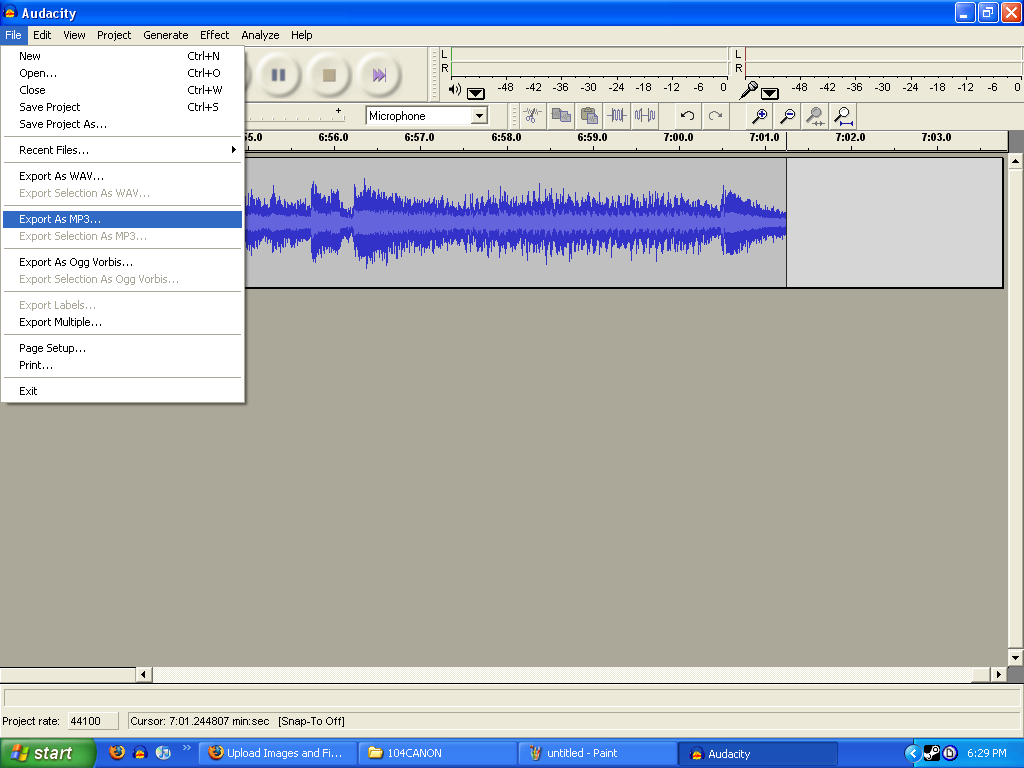The width and height of the screenshot is (1024, 768).
Task: Click the Redo arrow icon
Action: (x=716, y=116)
